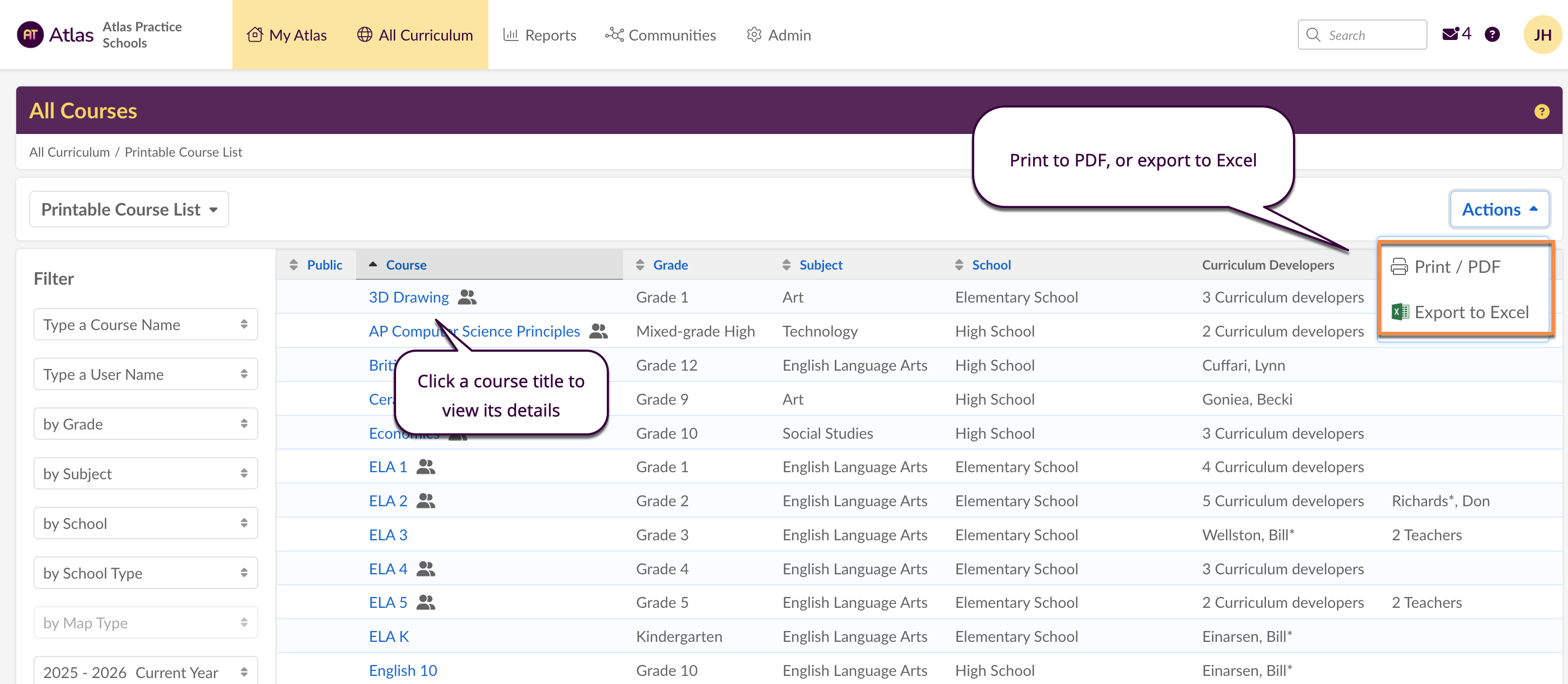Click the yellow help icon in All Courses header

pyautogui.click(x=1541, y=111)
